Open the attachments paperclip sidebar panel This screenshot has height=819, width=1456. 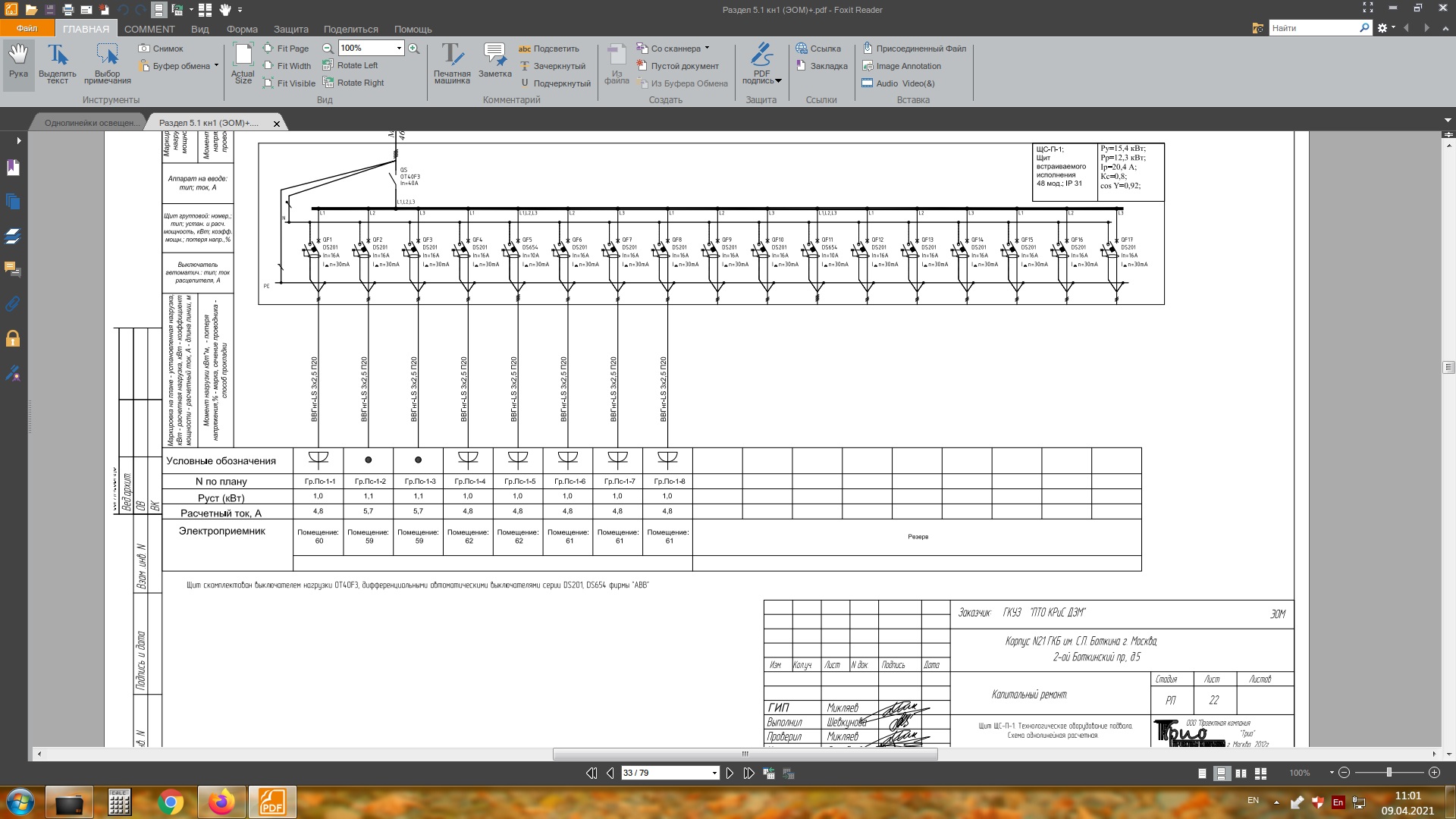click(13, 304)
